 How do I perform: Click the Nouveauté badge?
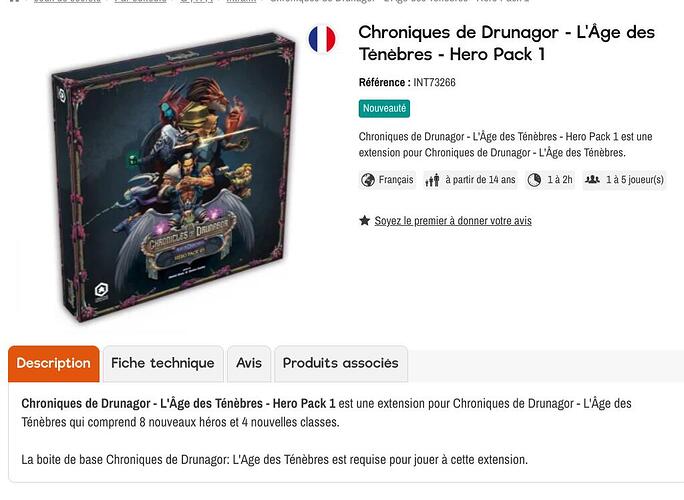(384, 109)
